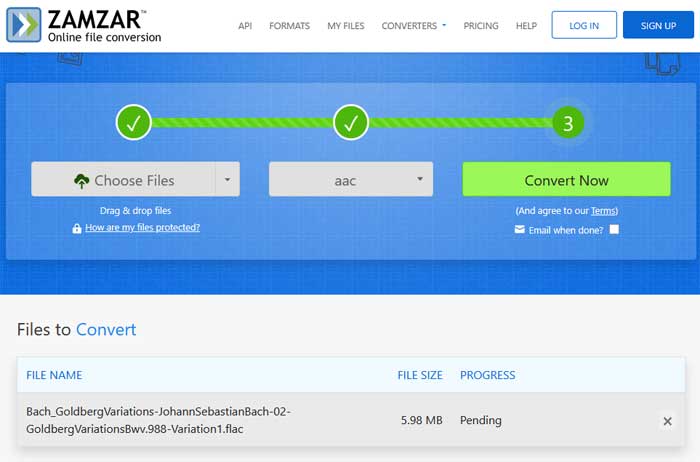Click the Bach_GoldbergVariations flac file name

pos(158,420)
